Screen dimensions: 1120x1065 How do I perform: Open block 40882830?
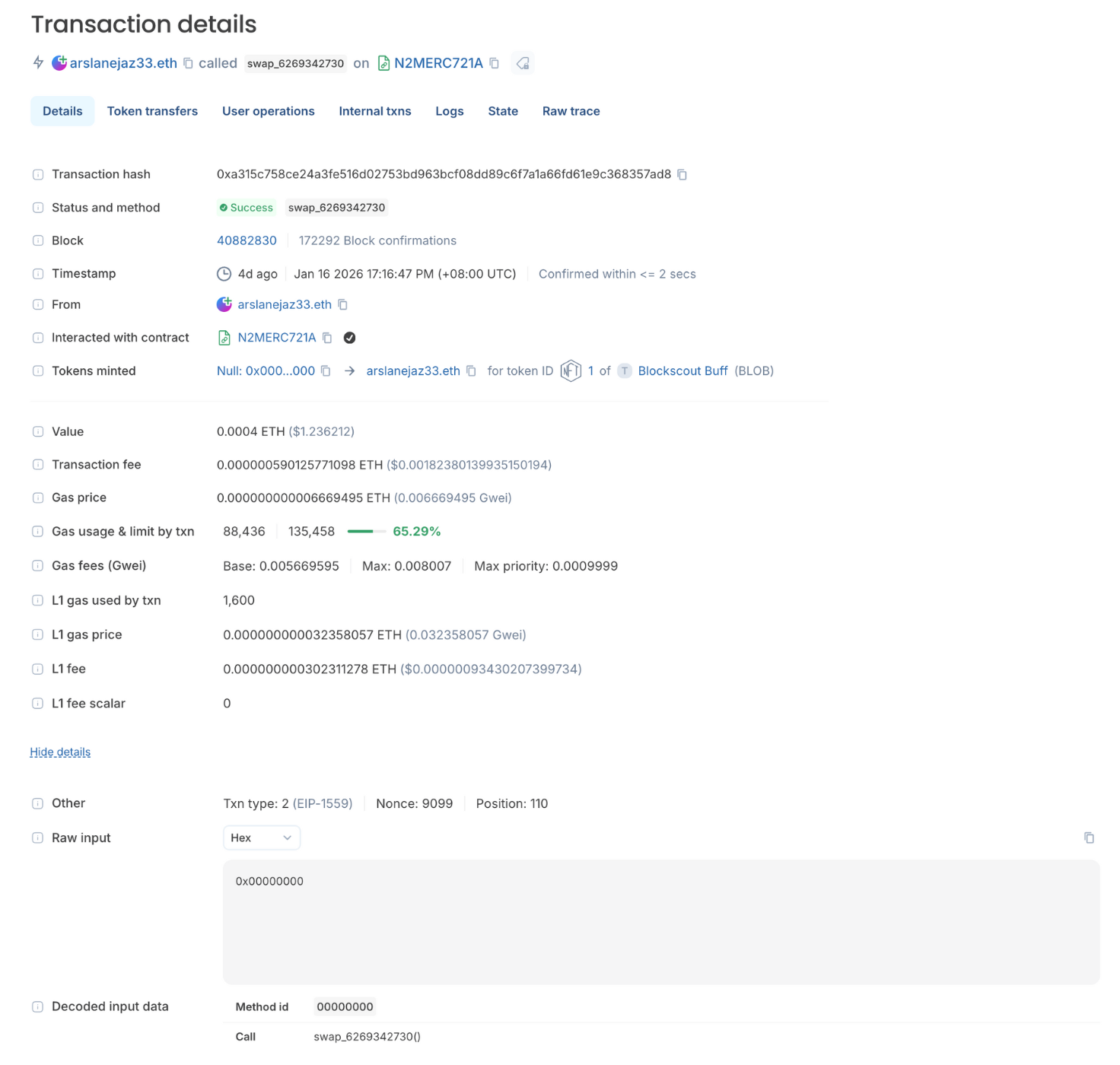tap(246, 240)
